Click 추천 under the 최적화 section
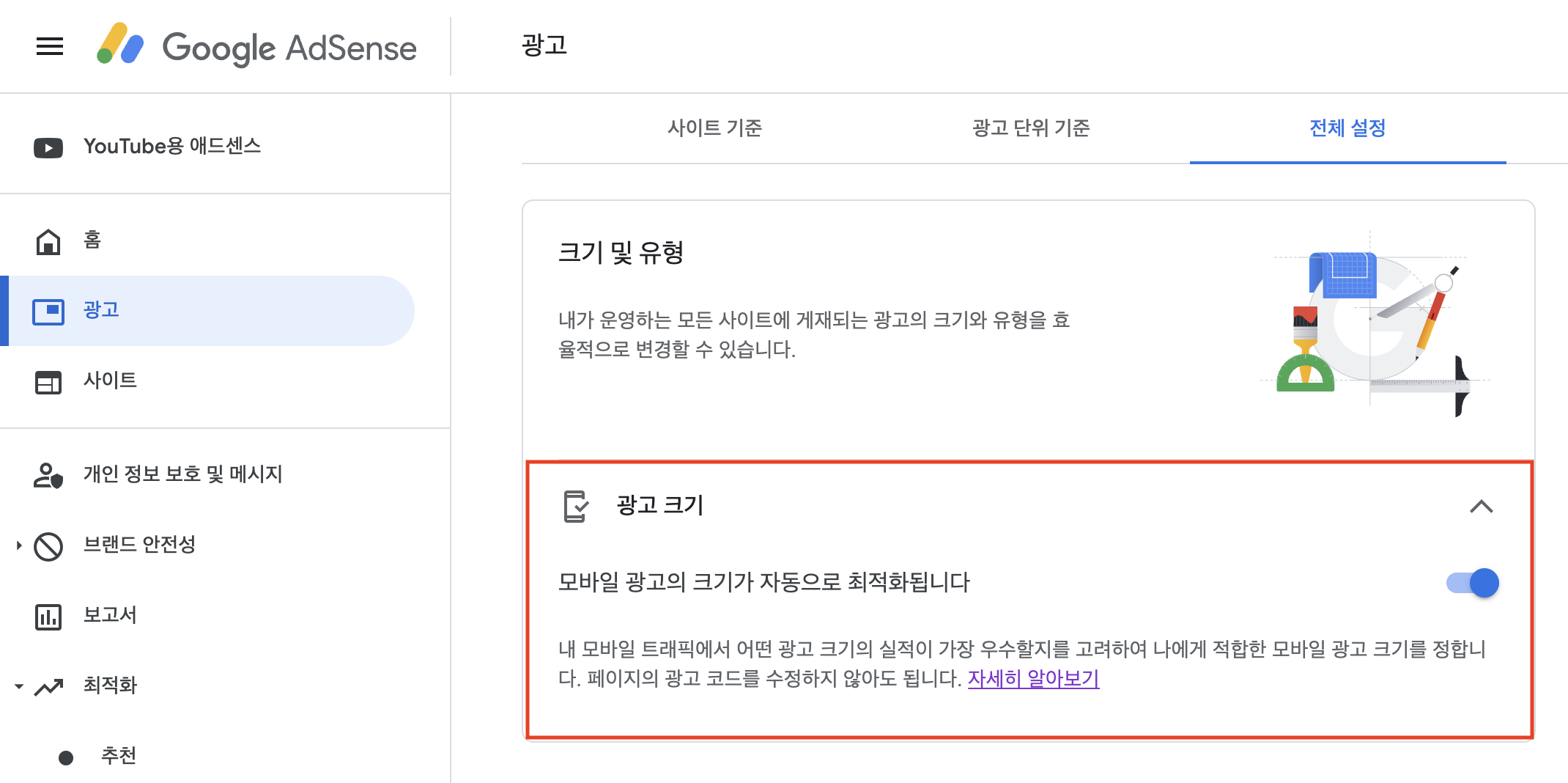 (117, 755)
